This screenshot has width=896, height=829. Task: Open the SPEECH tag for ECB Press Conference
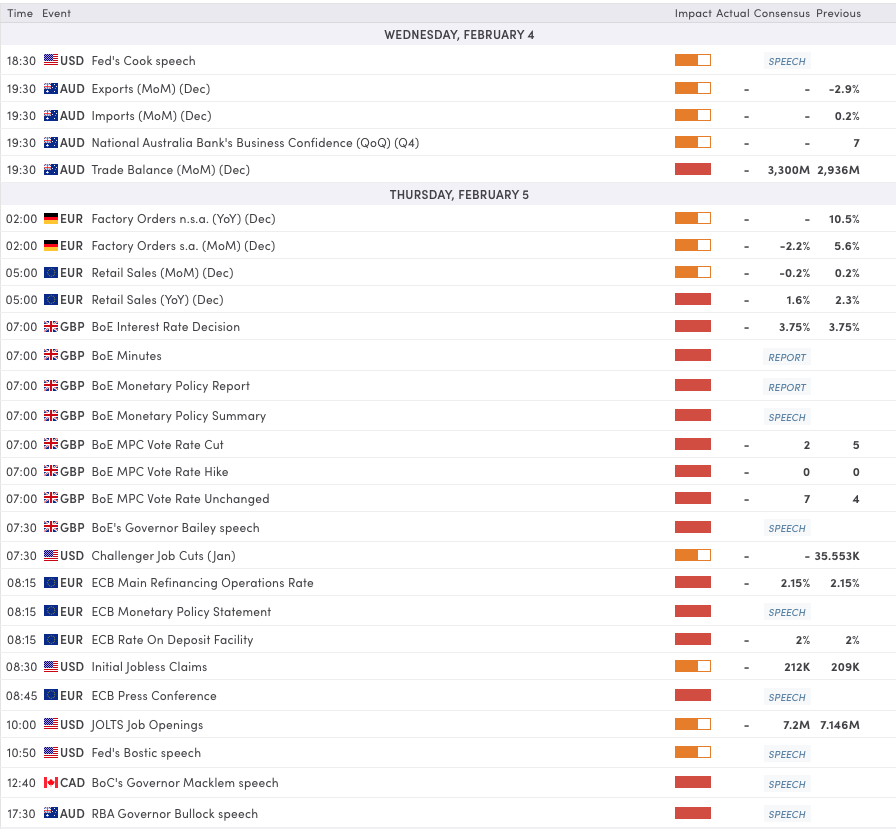tap(787, 697)
